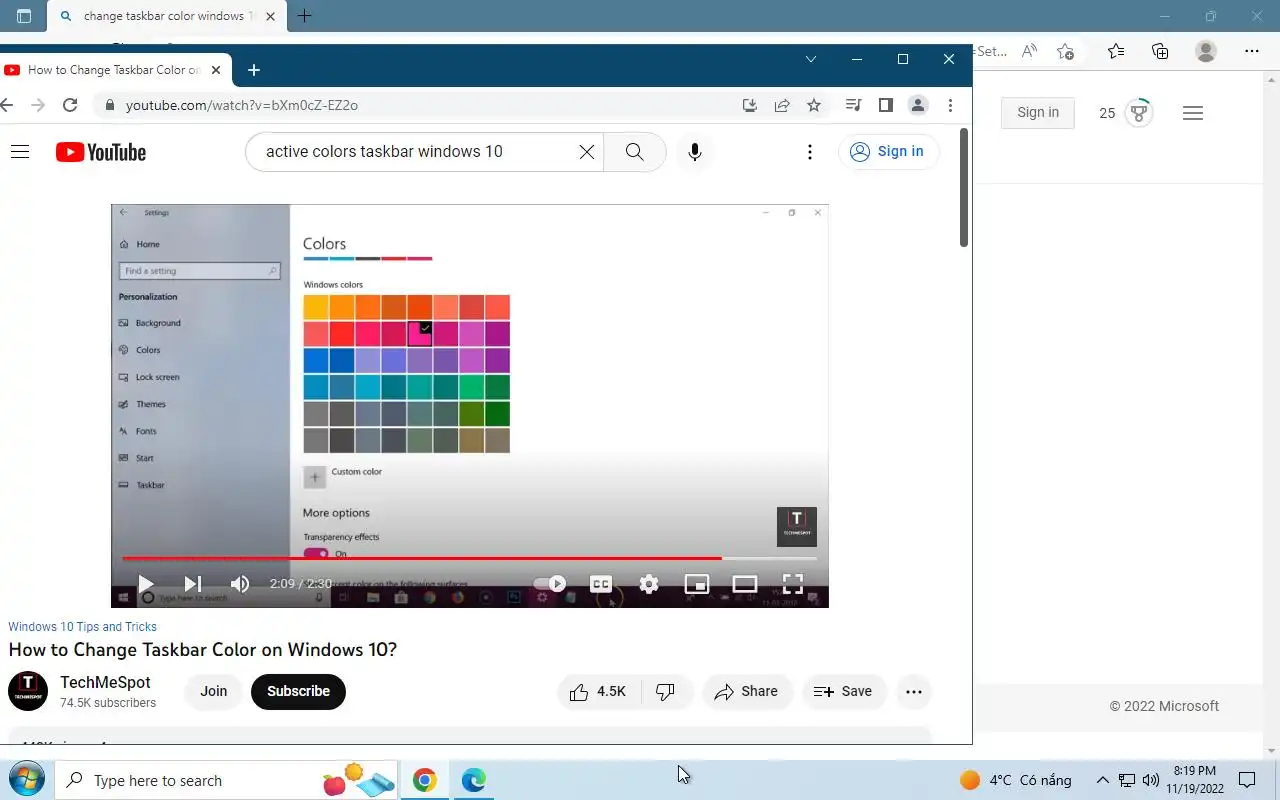This screenshot has height=800, width=1280.
Task: Skip to next video
Action: tap(193, 584)
